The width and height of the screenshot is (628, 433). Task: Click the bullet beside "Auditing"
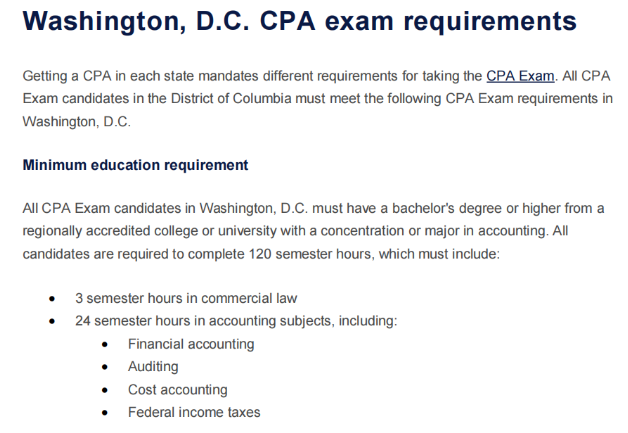click(x=105, y=367)
